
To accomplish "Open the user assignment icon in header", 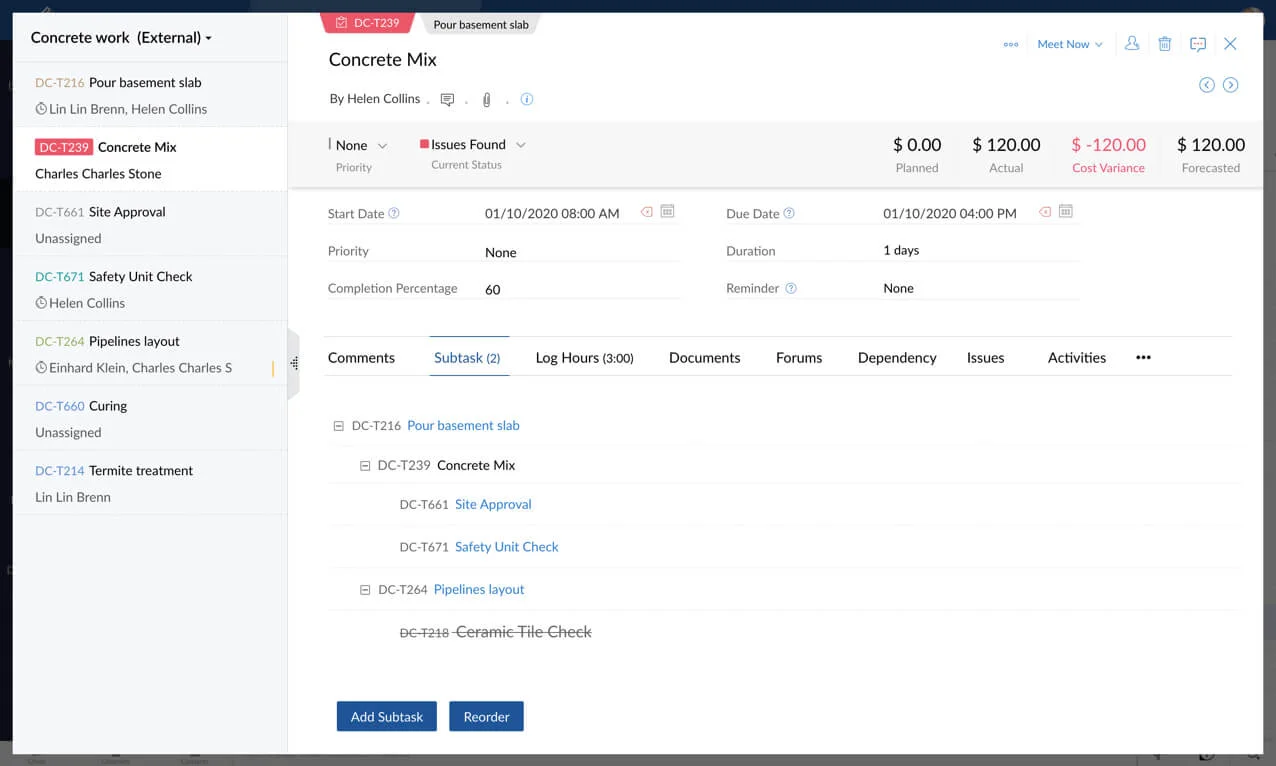I will pyautogui.click(x=1132, y=44).
